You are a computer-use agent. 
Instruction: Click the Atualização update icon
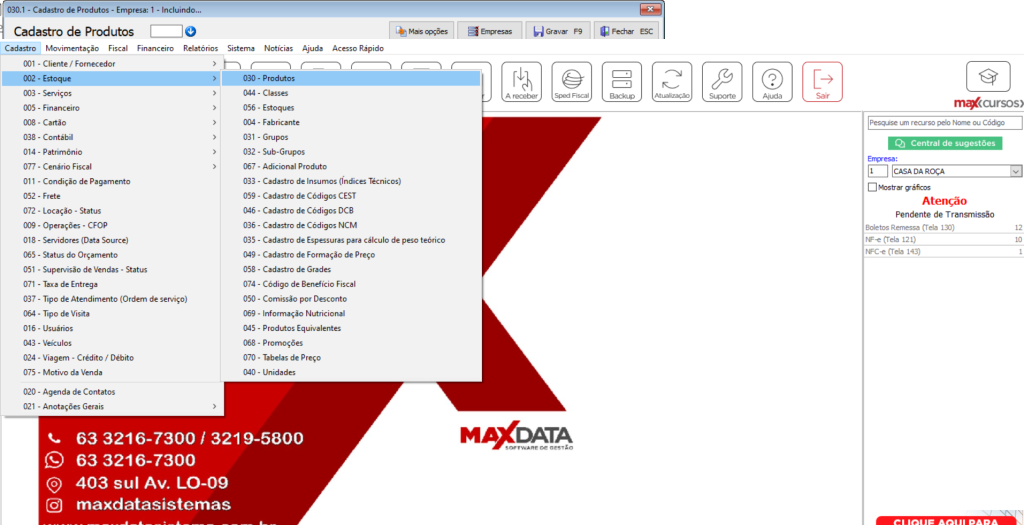[672, 82]
